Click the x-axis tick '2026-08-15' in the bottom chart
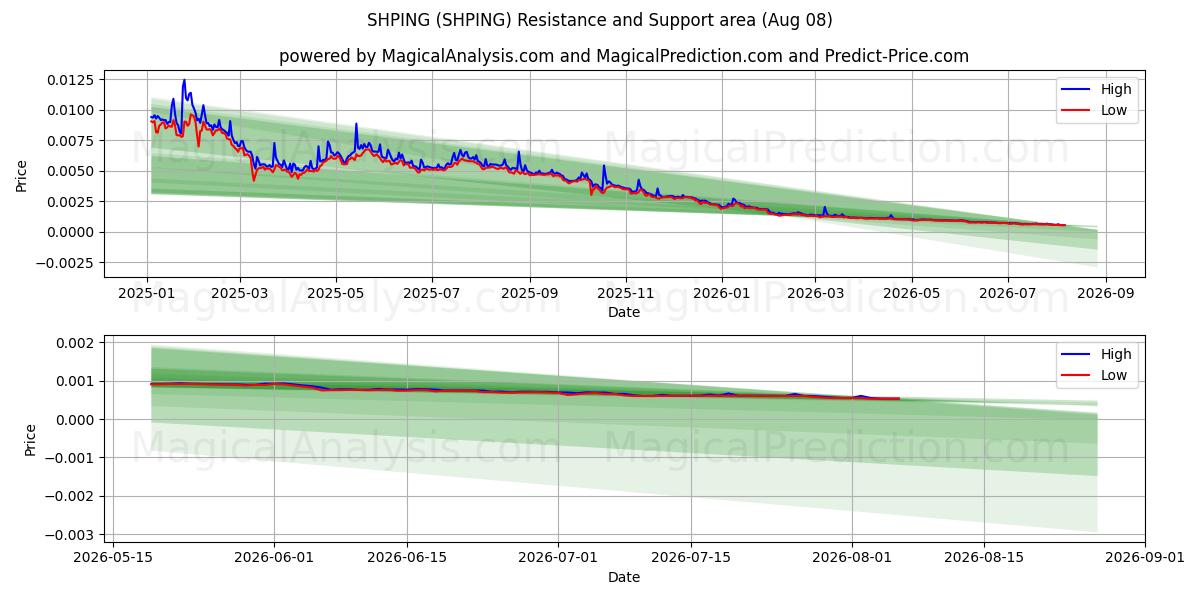This screenshot has height=600, width=1200. pos(984,558)
